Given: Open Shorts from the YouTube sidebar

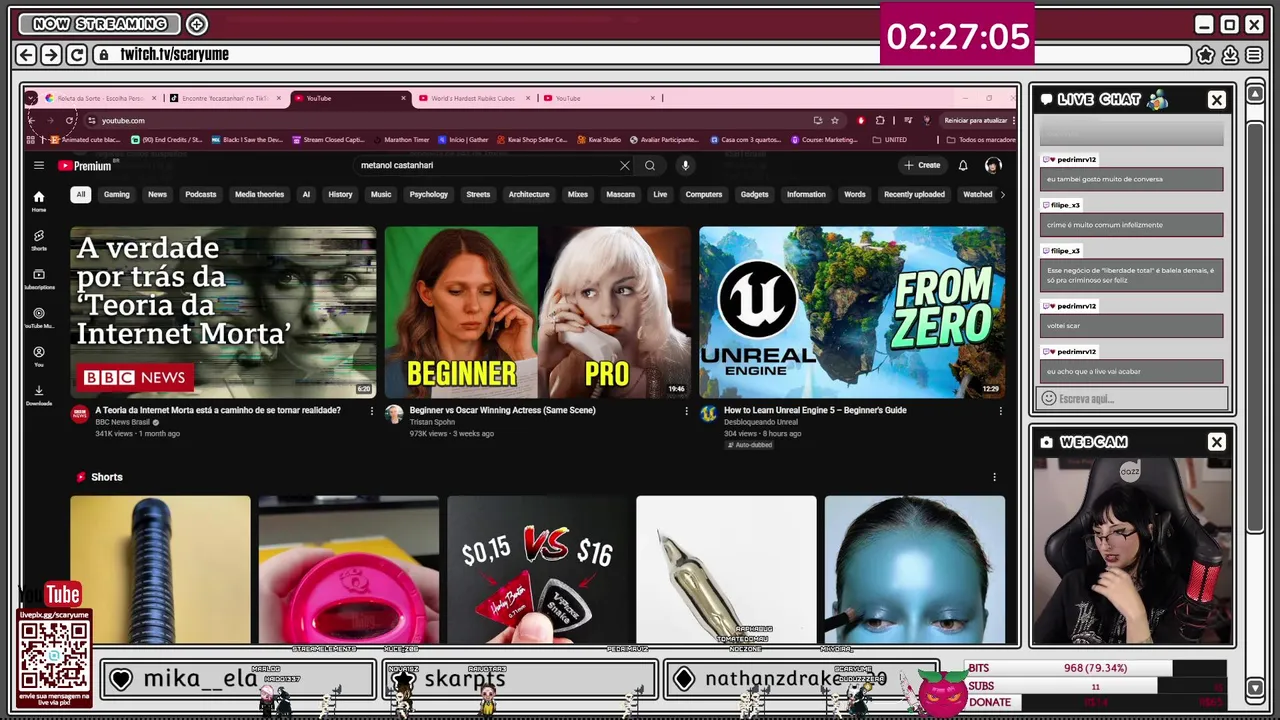Looking at the screenshot, I should (38, 240).
